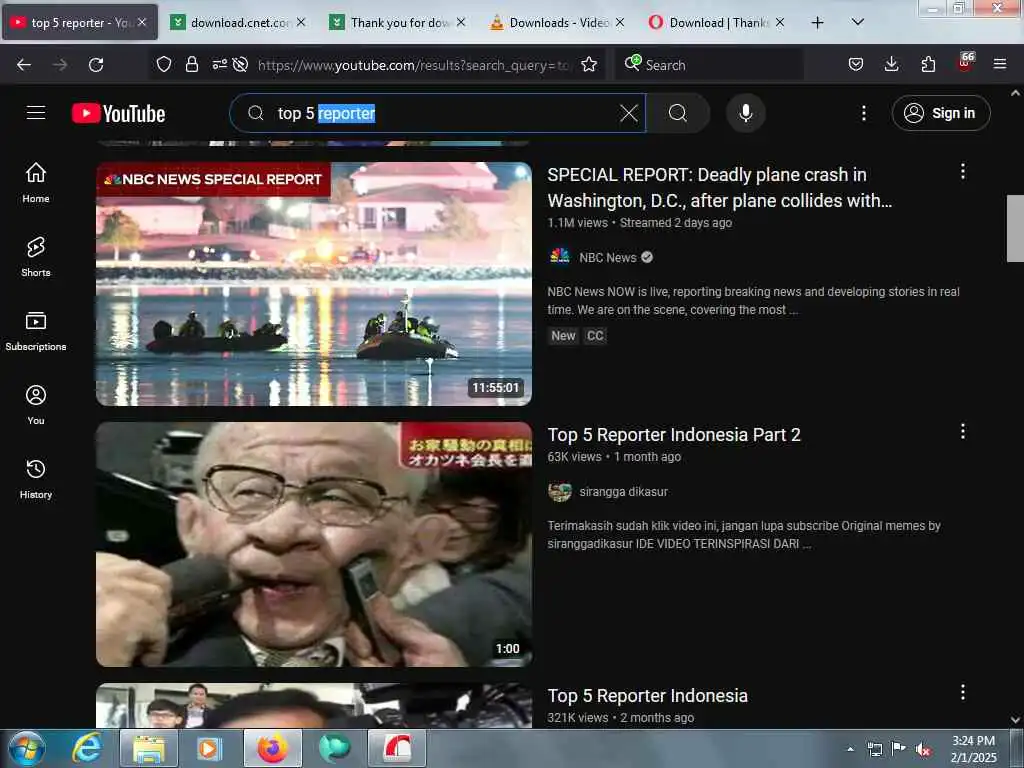Clear the YouTube search box text

pyautogui.click(x=628, y=113)
